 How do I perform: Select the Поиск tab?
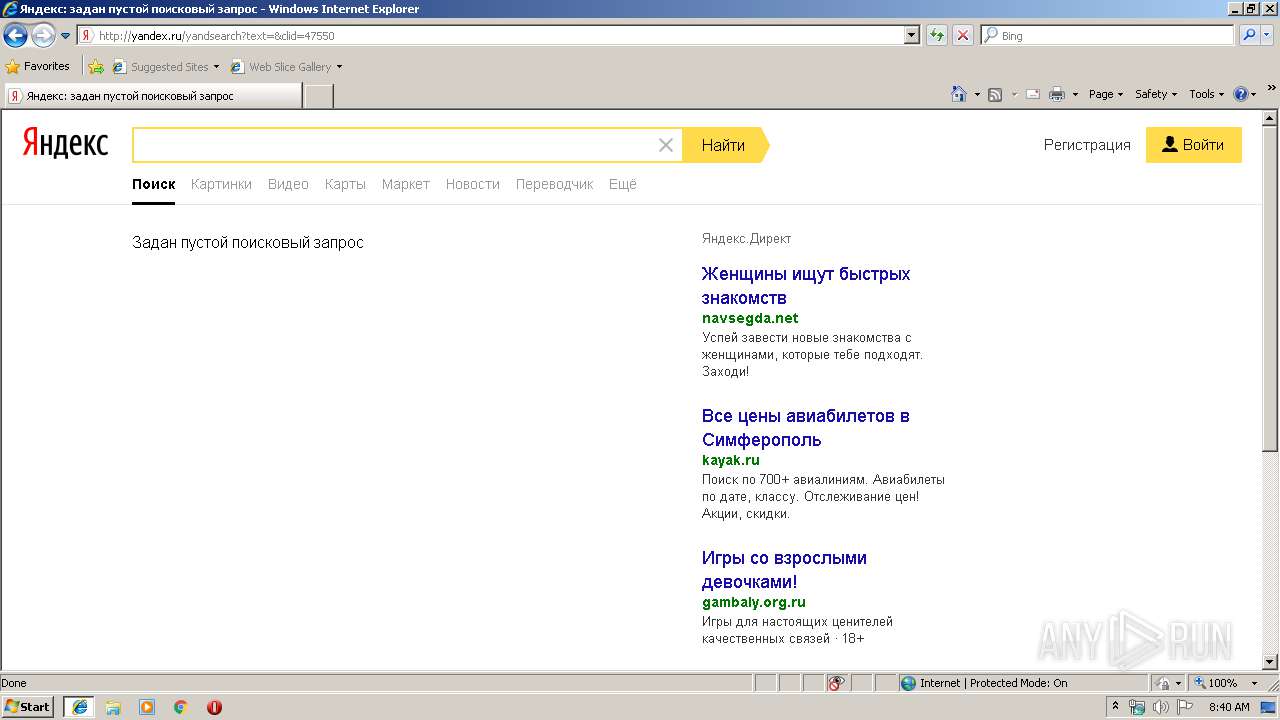(153, 184)
